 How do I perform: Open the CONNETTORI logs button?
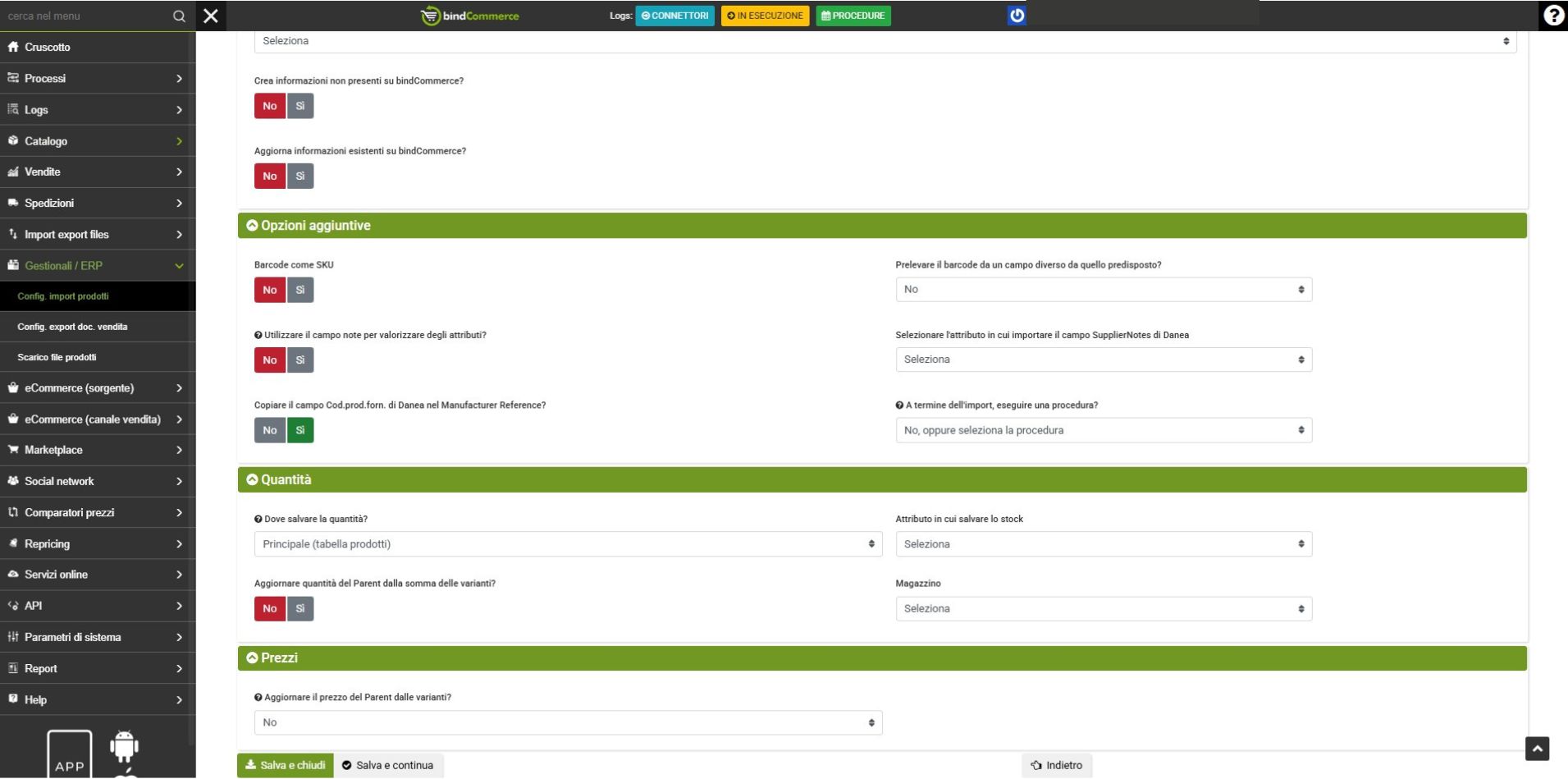click(x=674, y=16)
